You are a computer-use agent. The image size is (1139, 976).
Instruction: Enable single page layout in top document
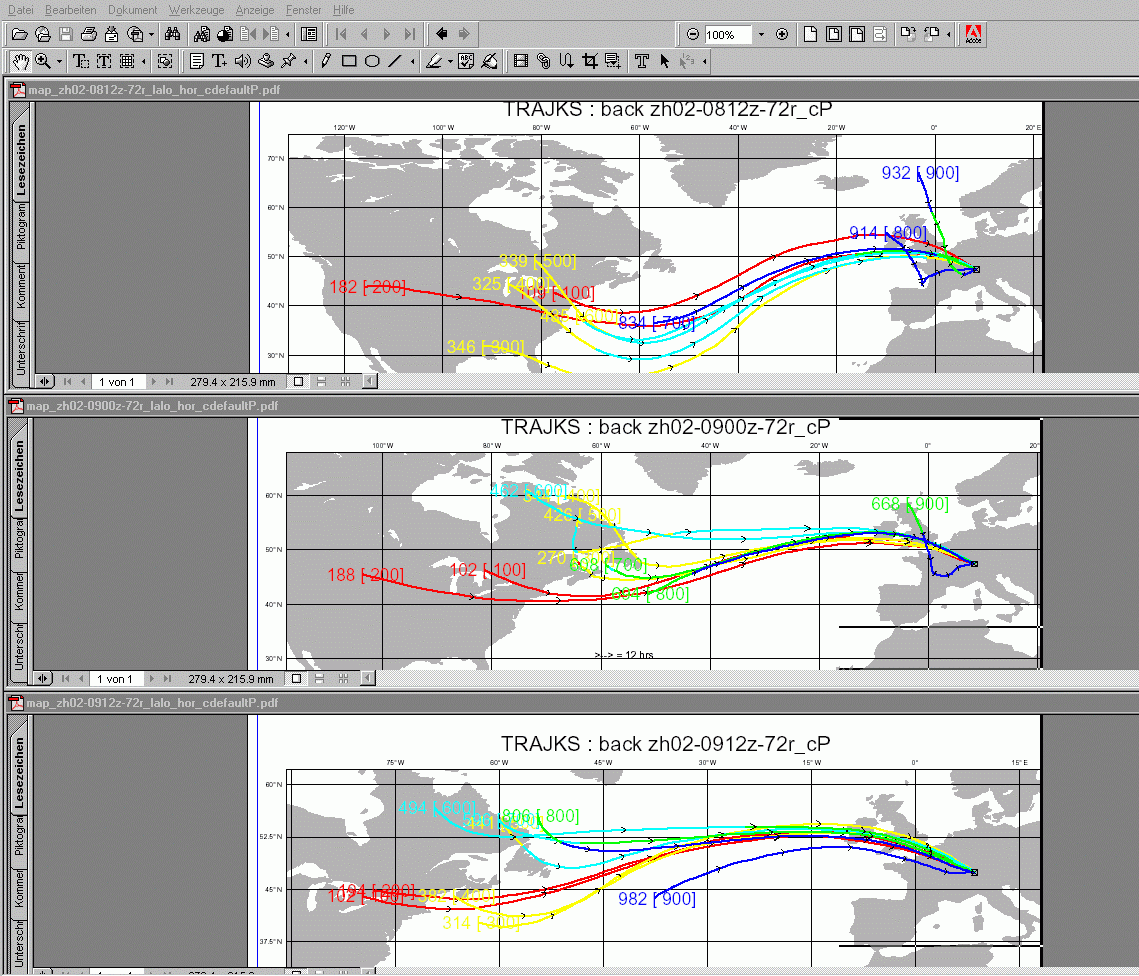[297, 381]
